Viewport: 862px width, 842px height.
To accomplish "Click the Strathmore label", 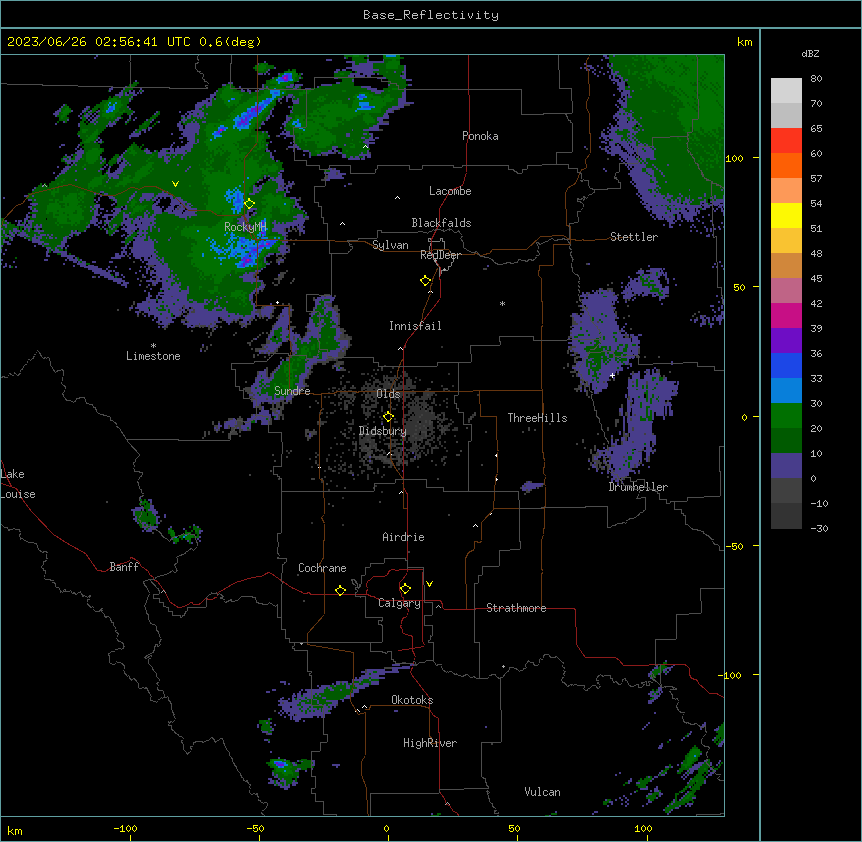I will click(x=516, y=608).
